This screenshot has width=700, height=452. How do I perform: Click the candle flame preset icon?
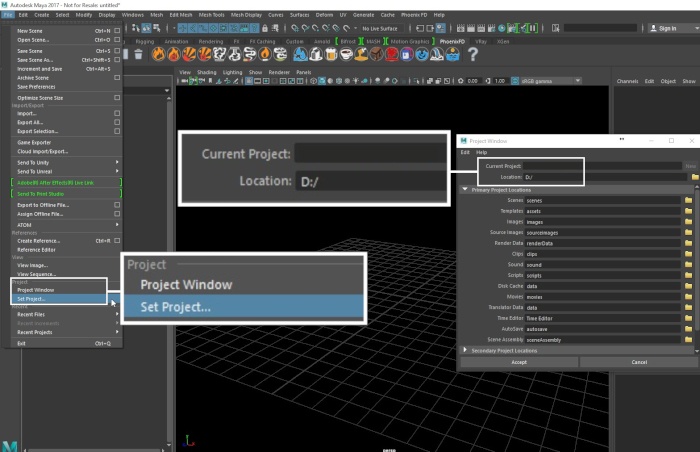click(x=265, y=54)
